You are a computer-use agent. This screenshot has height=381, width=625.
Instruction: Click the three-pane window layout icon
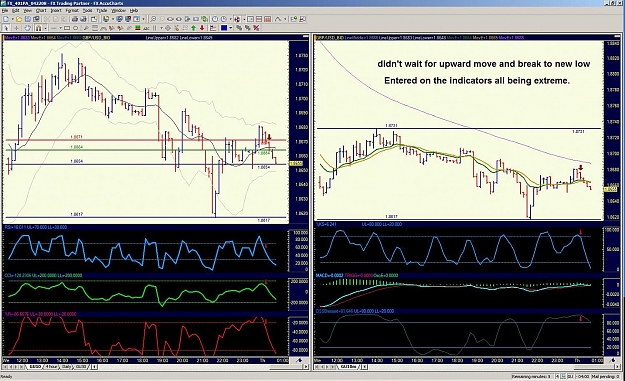[x=267, y=19]
